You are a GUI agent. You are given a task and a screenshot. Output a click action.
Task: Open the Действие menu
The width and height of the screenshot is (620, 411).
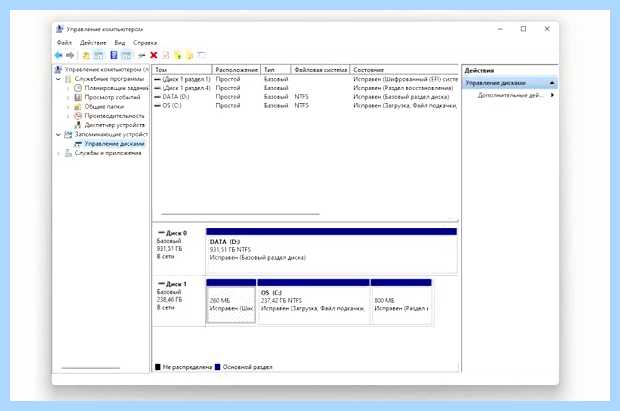(93, 43)
